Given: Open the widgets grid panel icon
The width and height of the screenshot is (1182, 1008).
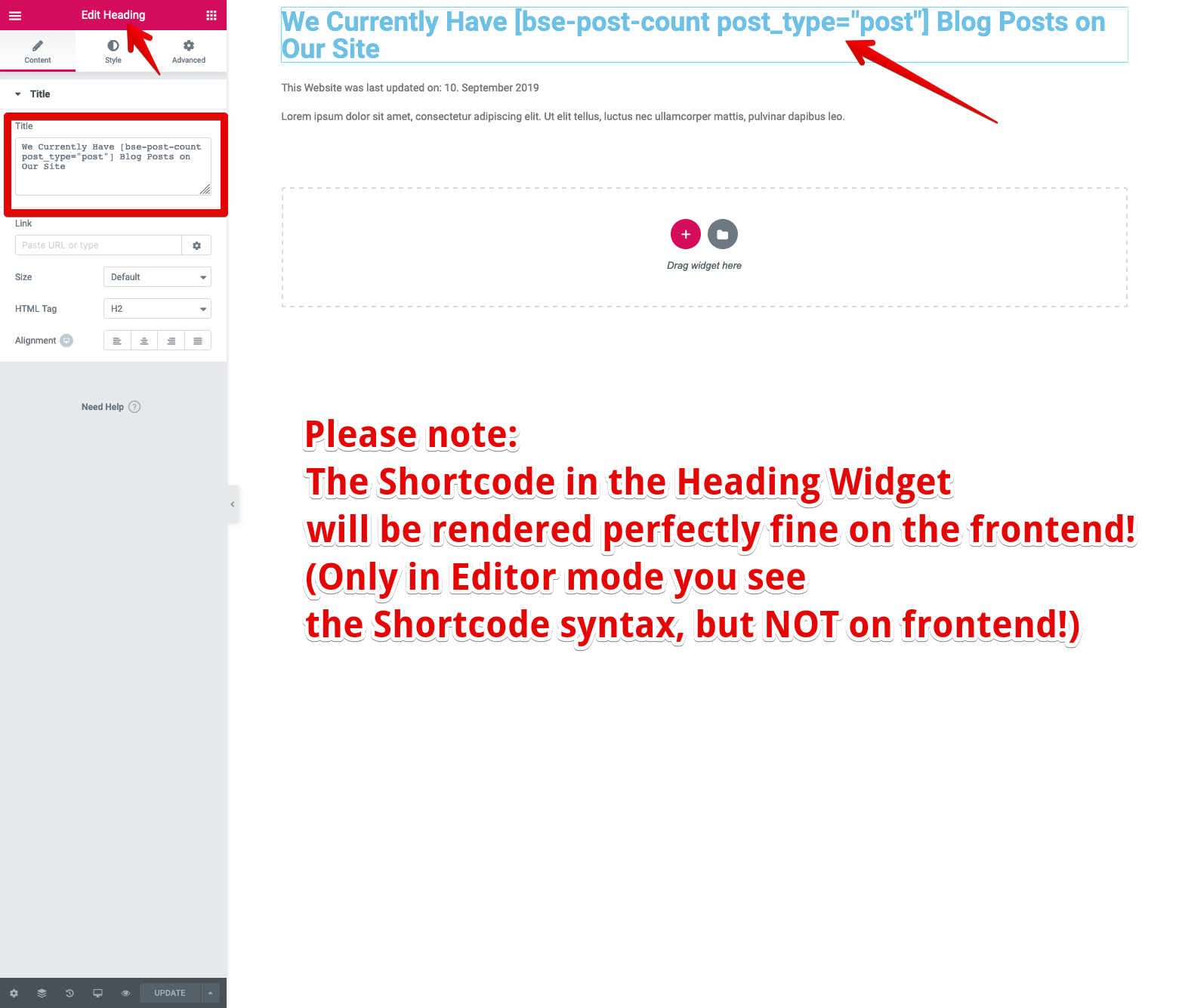Looking at the screenshot, I should click(211, 15).
